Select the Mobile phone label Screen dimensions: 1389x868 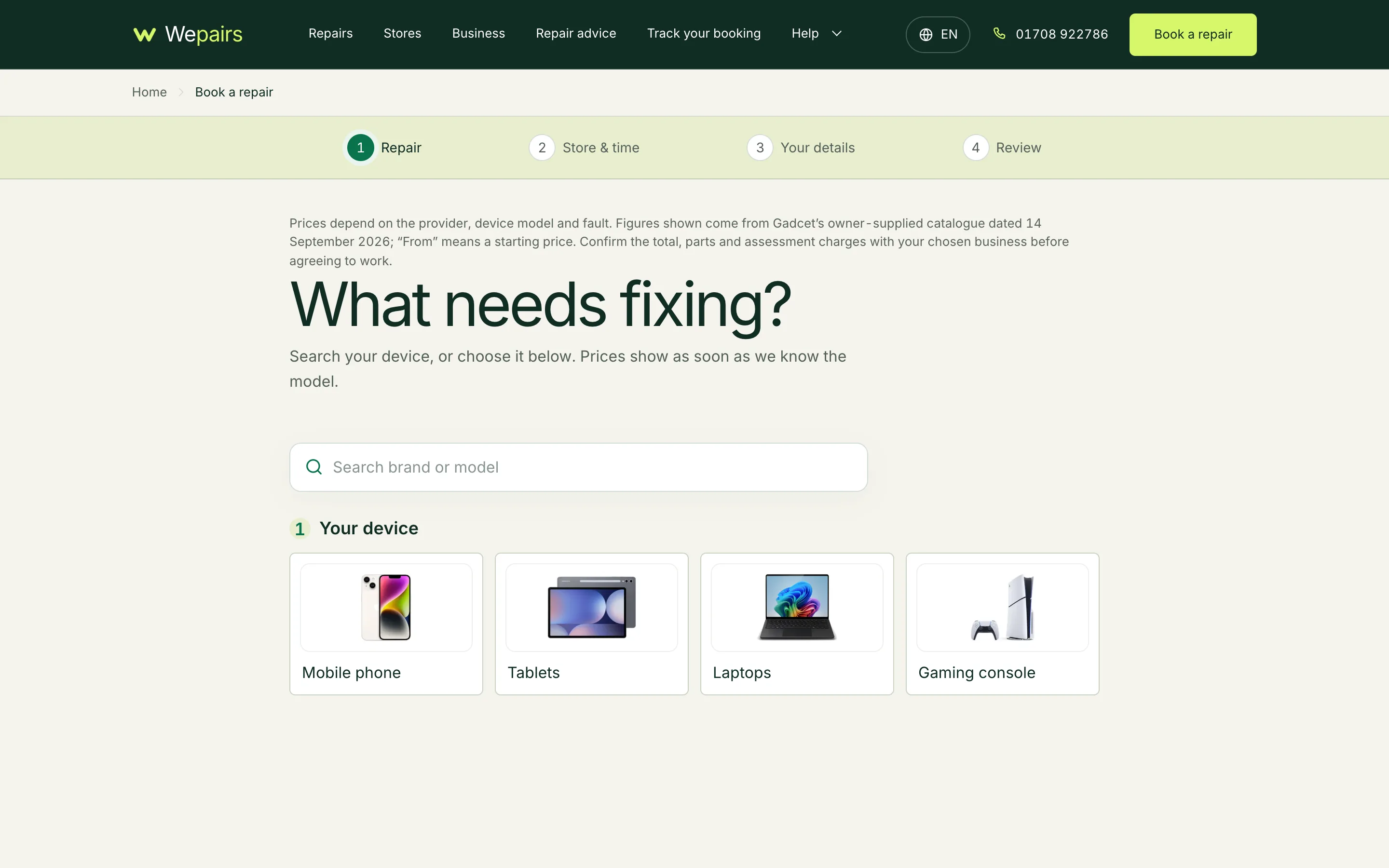pyautogui.click(x=351, y=672)
